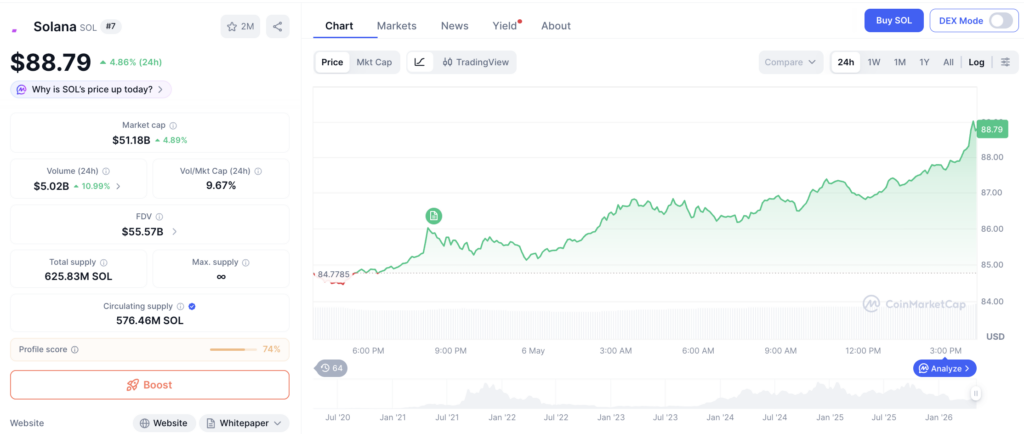Add Solana to watchlist star button
1024x434 pixels.
240,27
